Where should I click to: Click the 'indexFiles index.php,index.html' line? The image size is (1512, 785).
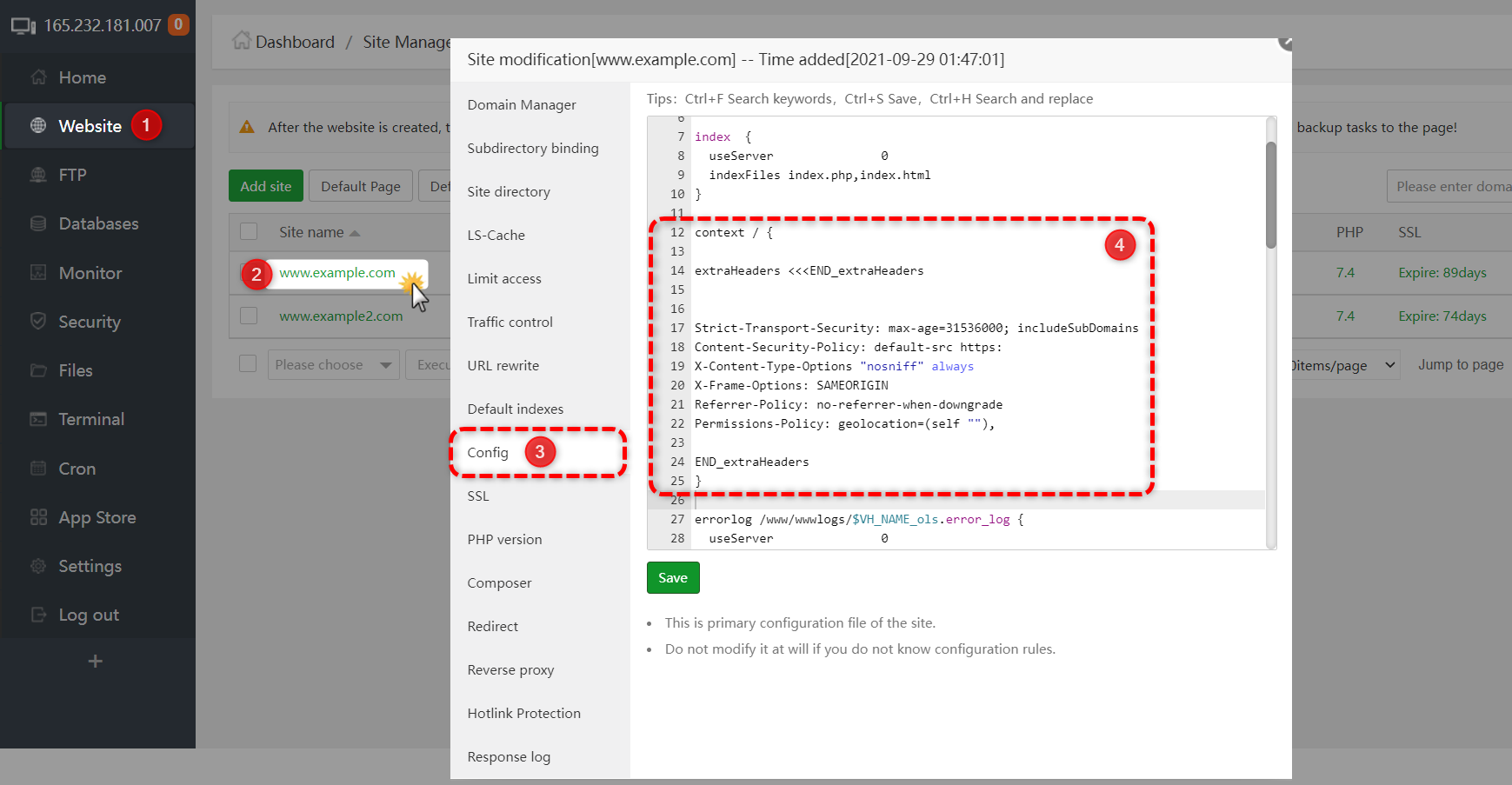click(x=820, y=175)
